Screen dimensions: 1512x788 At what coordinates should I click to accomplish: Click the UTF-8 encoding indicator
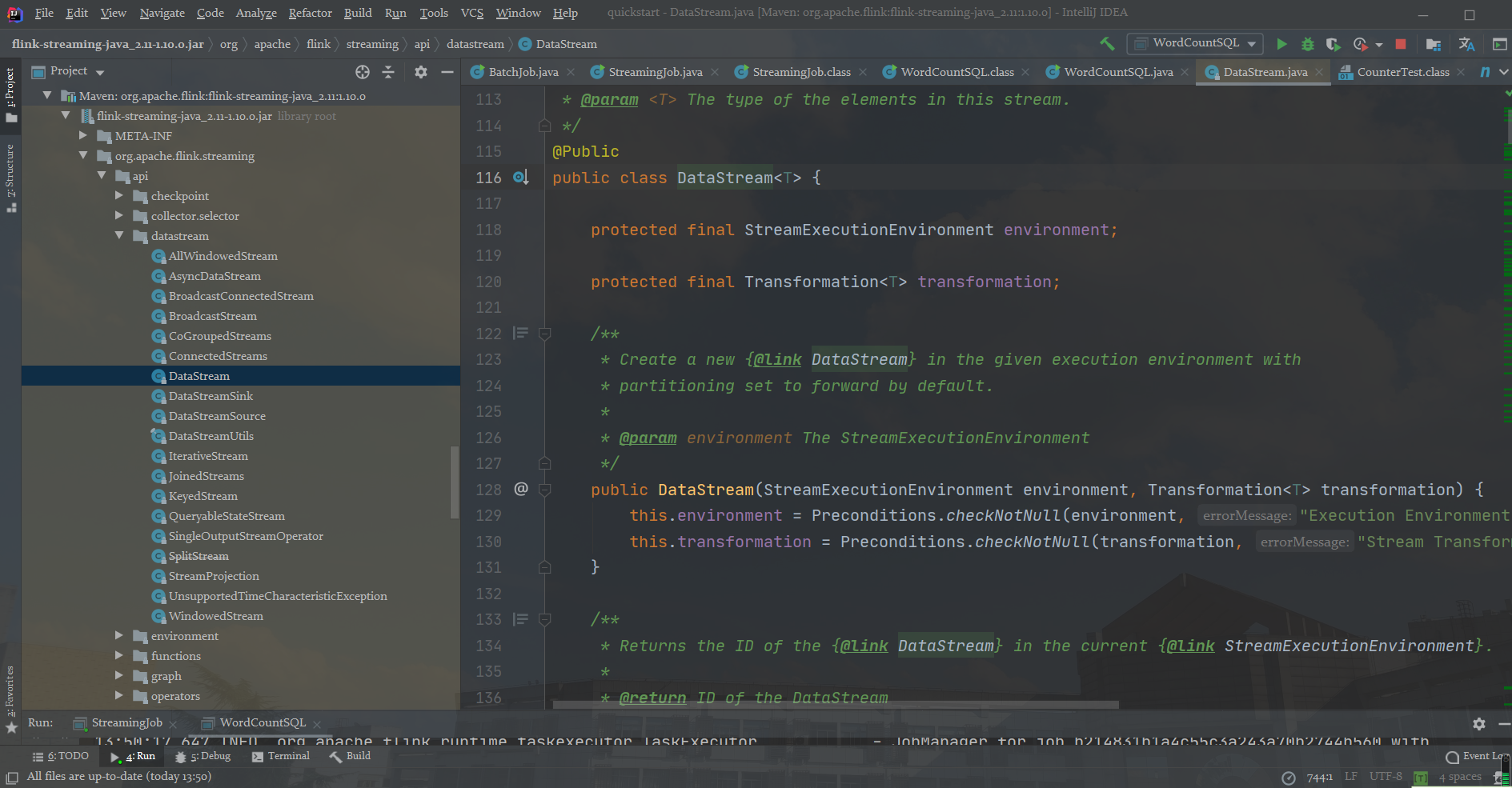coord(1386,776)
